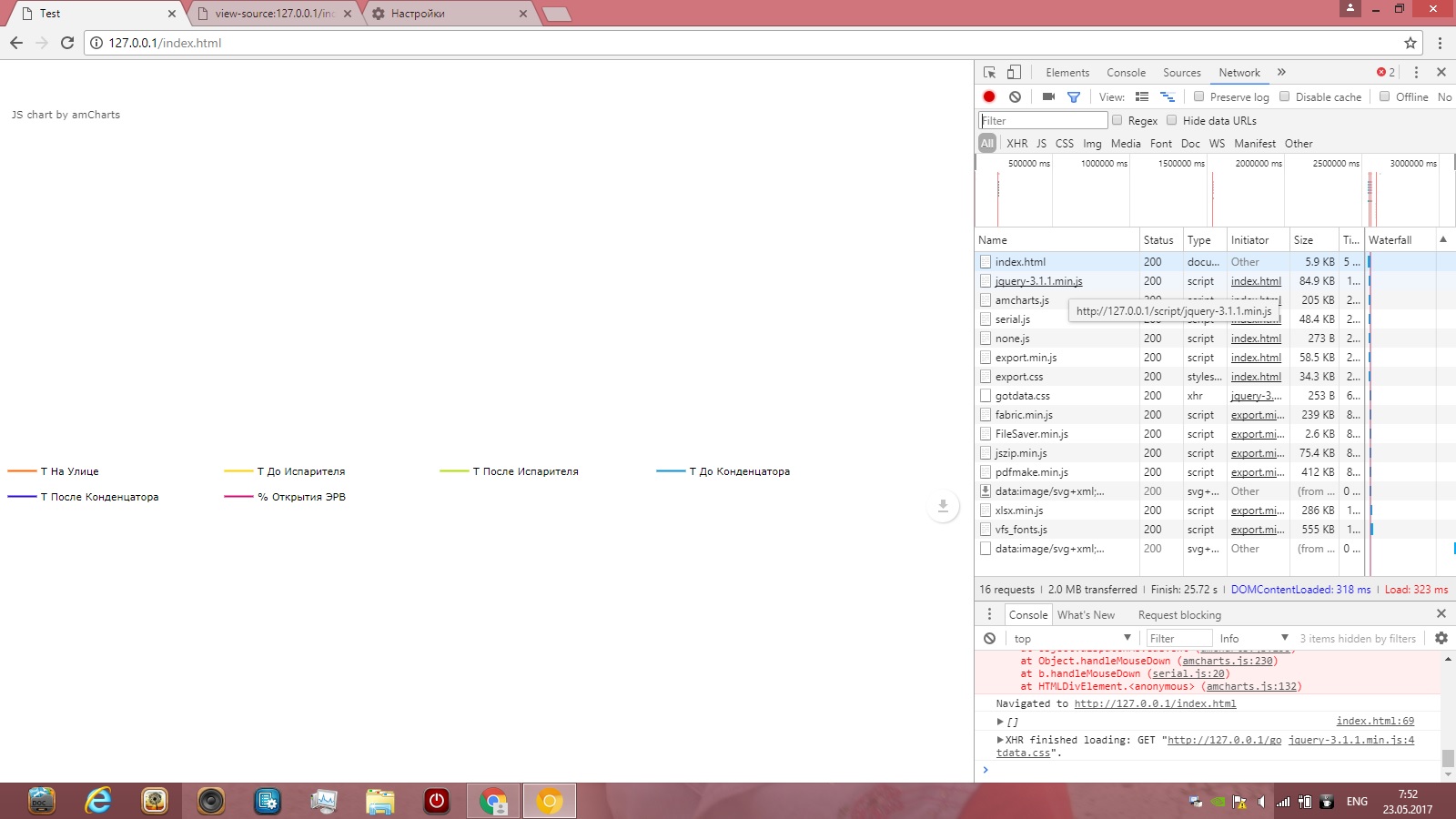The height and width of the screenshot is (819, 1456).
Task: Check the Disable cache option
Action: pyautogui.click(x=1285, y=96)
